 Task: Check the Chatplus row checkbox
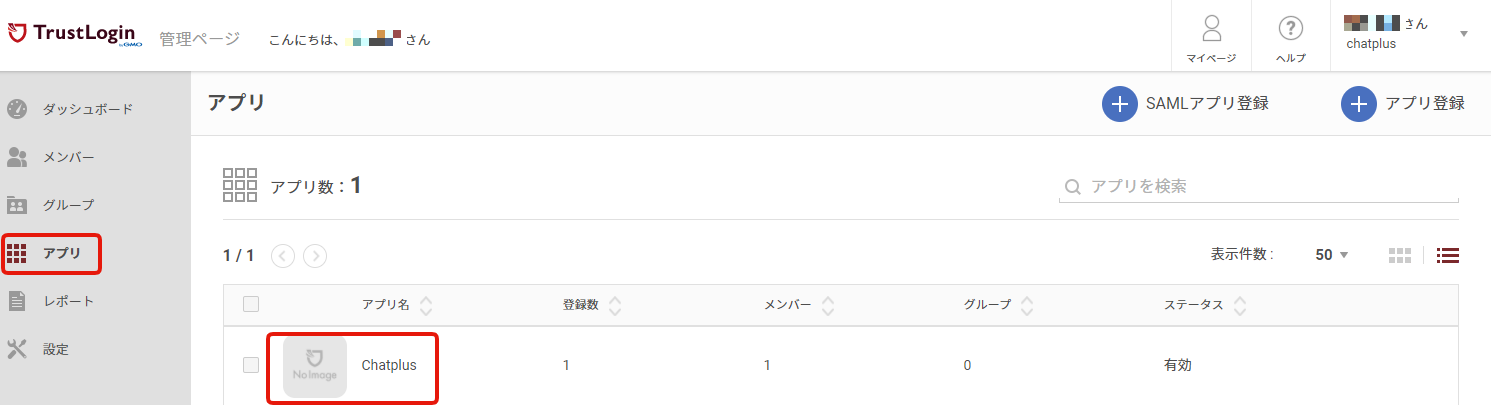251,365
